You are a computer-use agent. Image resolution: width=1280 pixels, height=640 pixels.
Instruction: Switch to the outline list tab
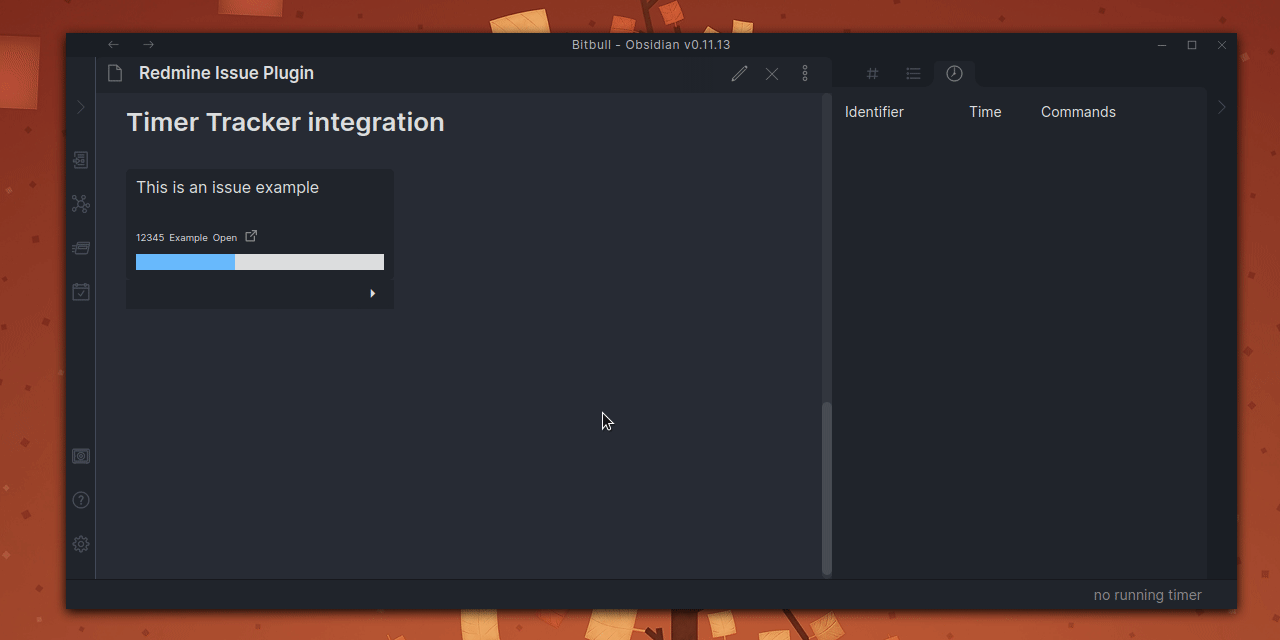[913, 73]
